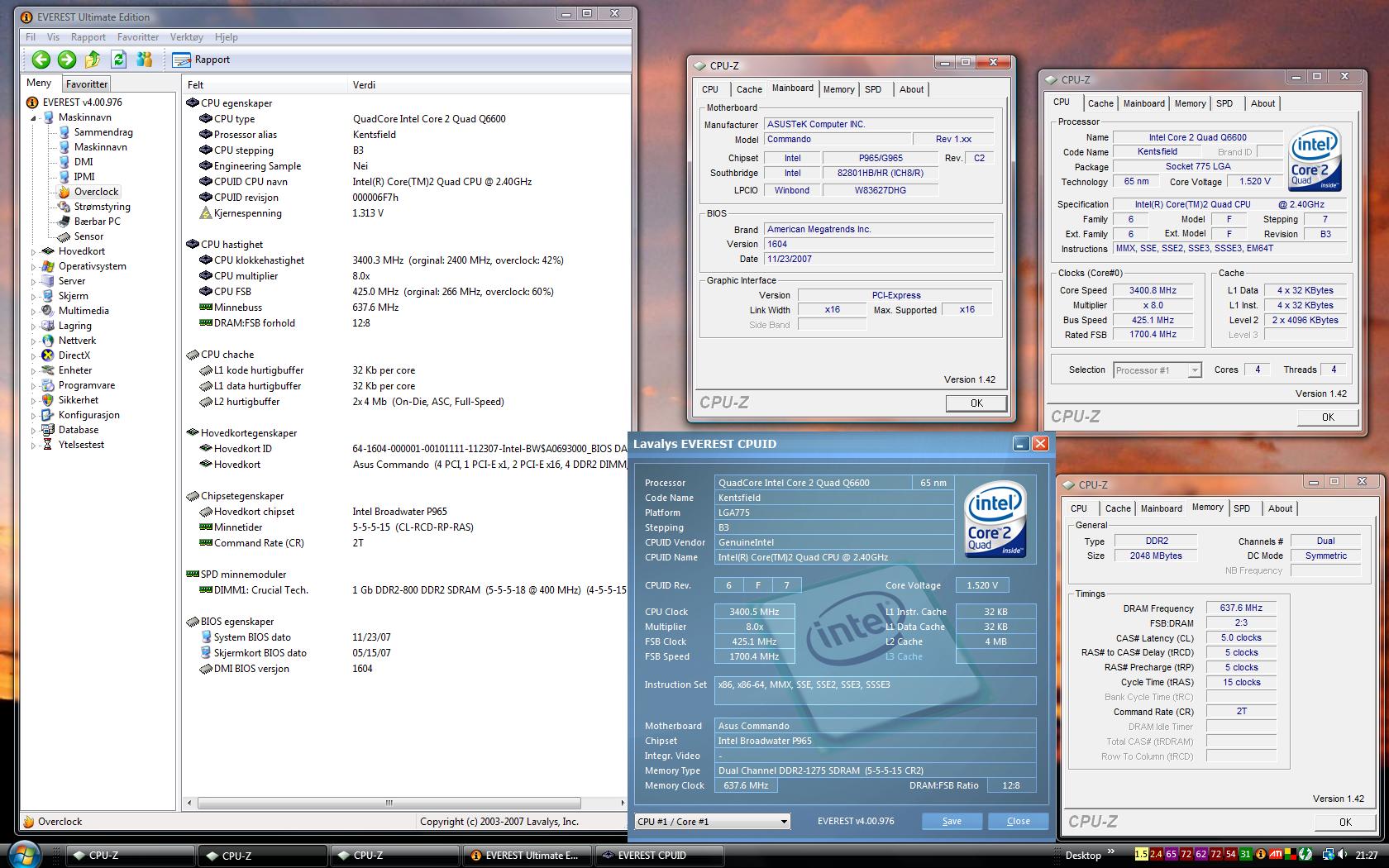Open the Fil menu

point(31,37)
